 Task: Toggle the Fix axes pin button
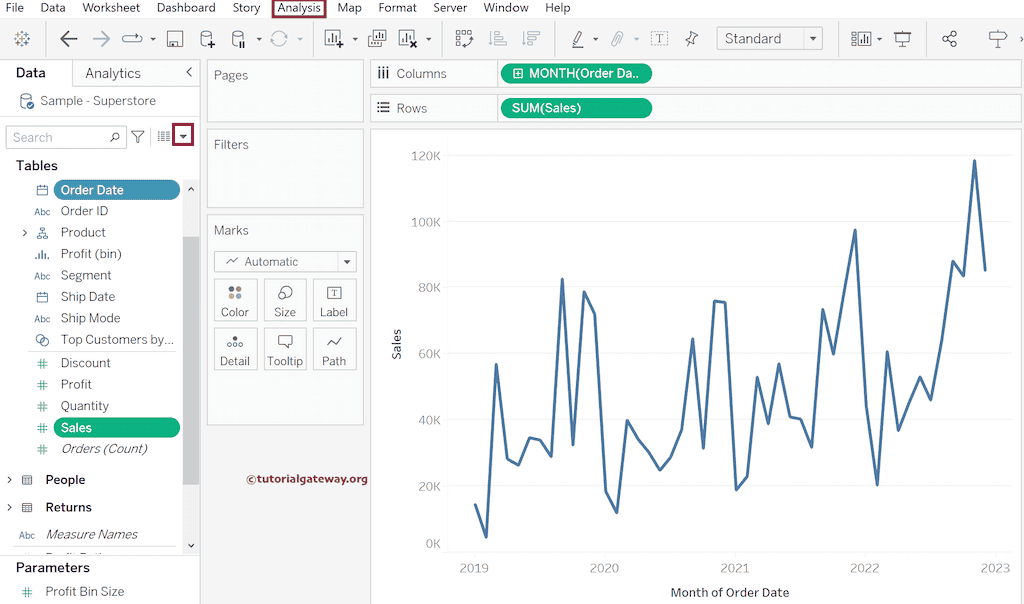691,39
